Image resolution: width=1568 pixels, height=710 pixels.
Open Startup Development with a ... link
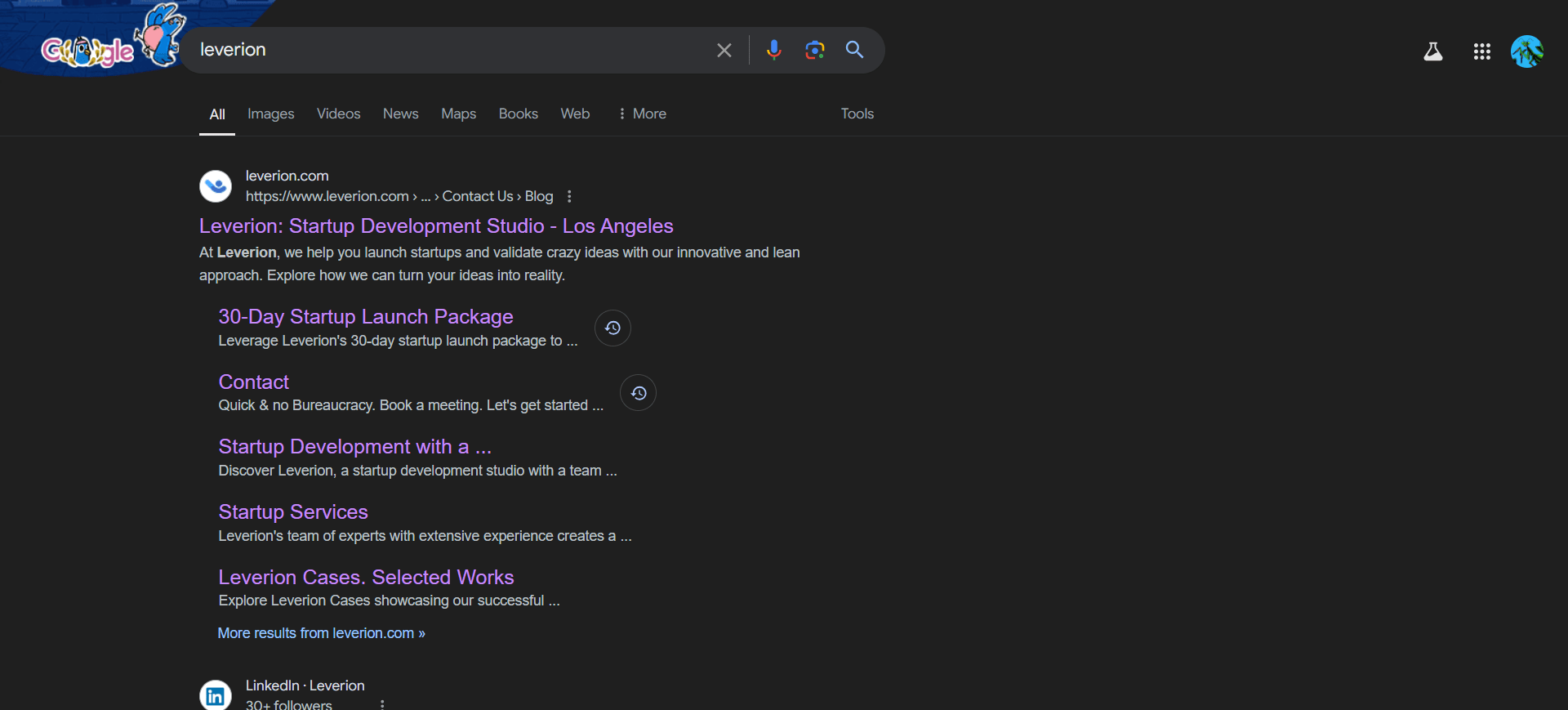pyautogui.click(x=355, y=446)
